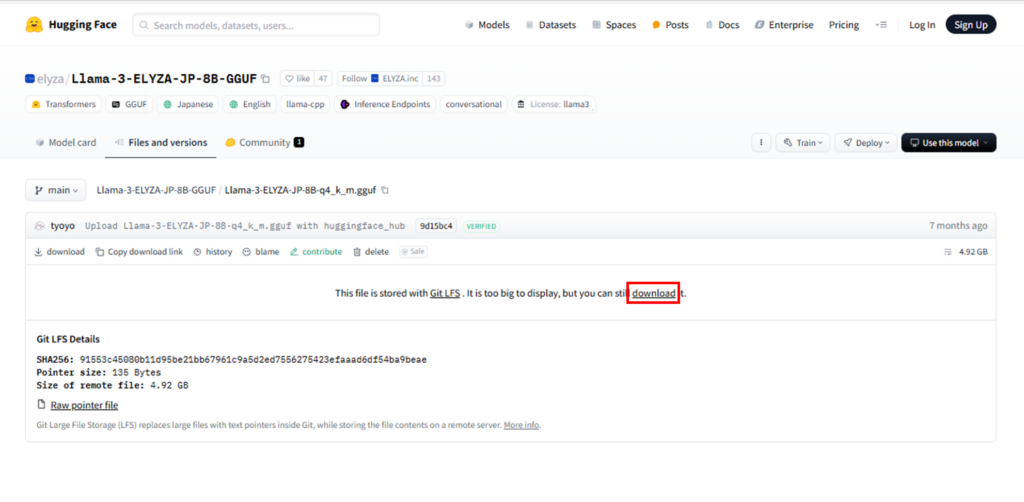Select the English language tag

(x=249, y=104)
